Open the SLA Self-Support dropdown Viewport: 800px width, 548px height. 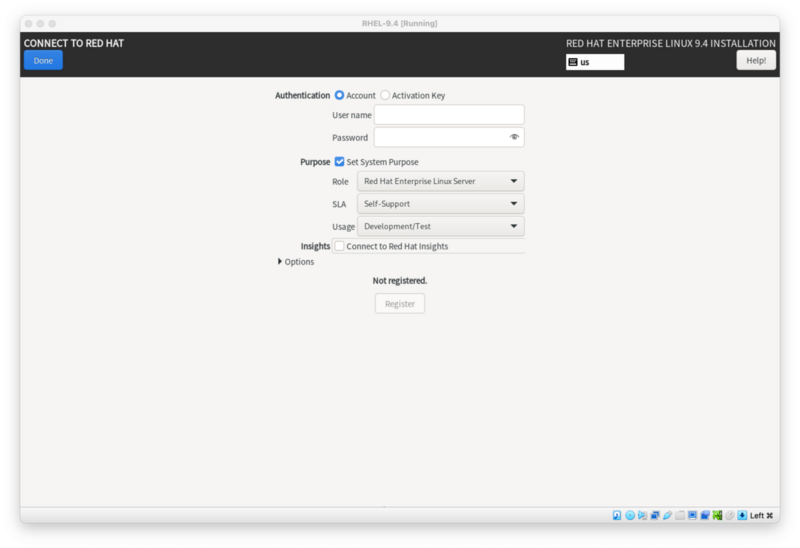[x=440, y=204]
